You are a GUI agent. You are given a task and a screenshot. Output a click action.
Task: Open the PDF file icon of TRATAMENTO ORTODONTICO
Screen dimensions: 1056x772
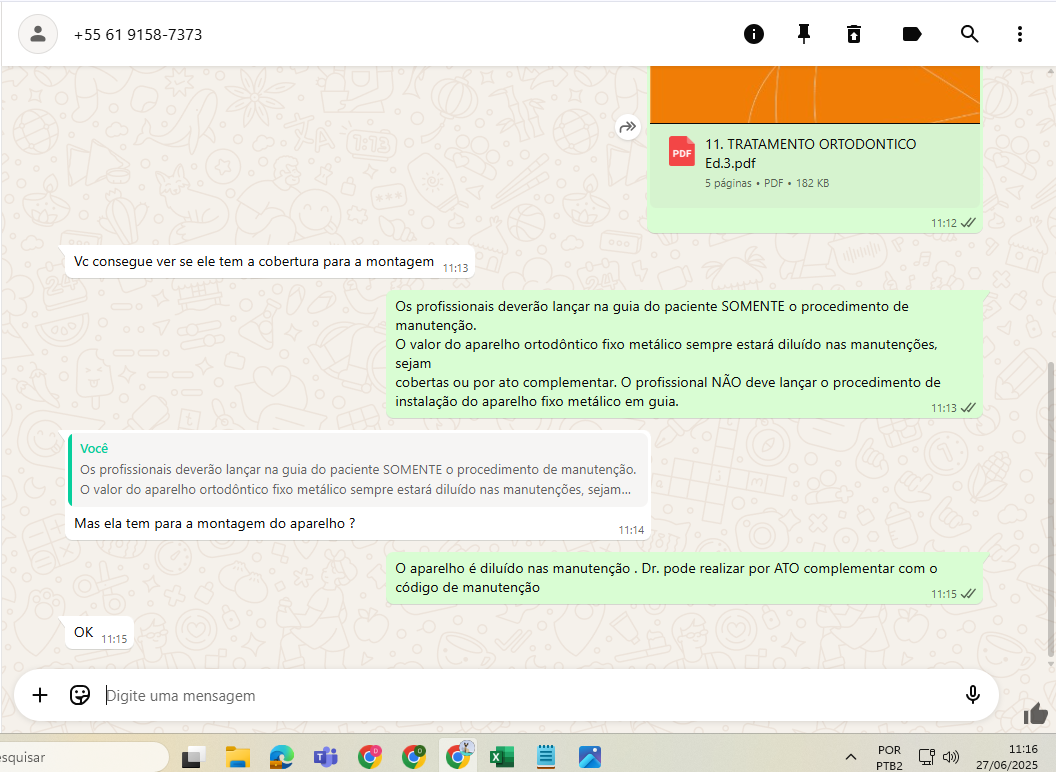click(x=682, y=151)
